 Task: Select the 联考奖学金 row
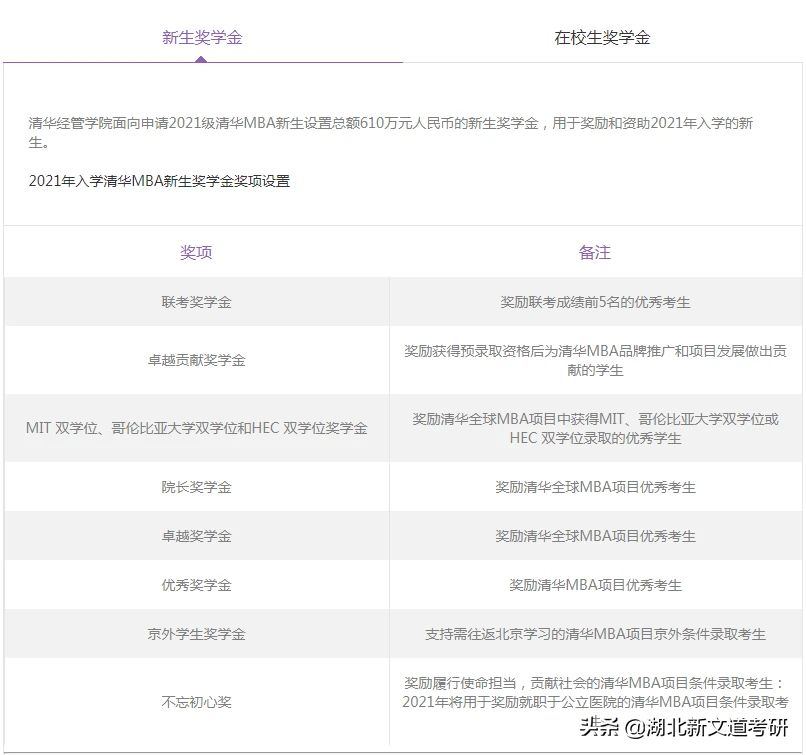pyautogui.click(x=197, y=302)
